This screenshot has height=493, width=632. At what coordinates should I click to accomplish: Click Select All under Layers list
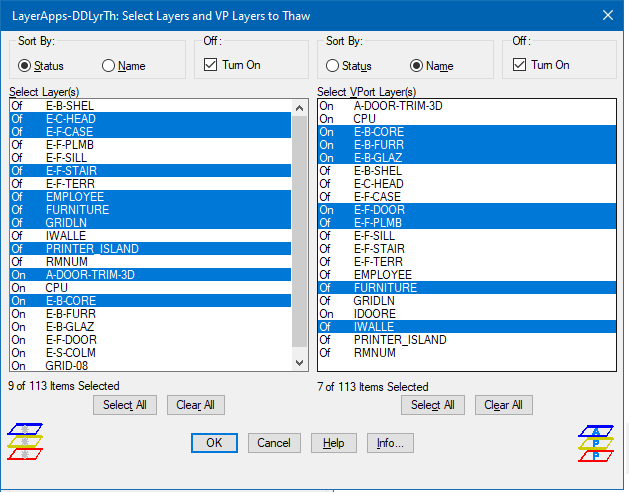(125, 405)
